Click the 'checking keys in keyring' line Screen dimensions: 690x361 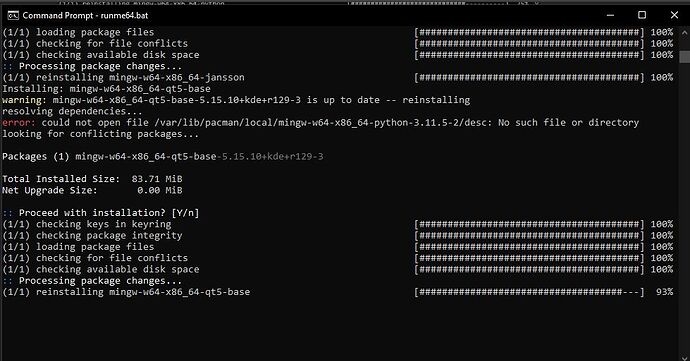pos(87,224)
